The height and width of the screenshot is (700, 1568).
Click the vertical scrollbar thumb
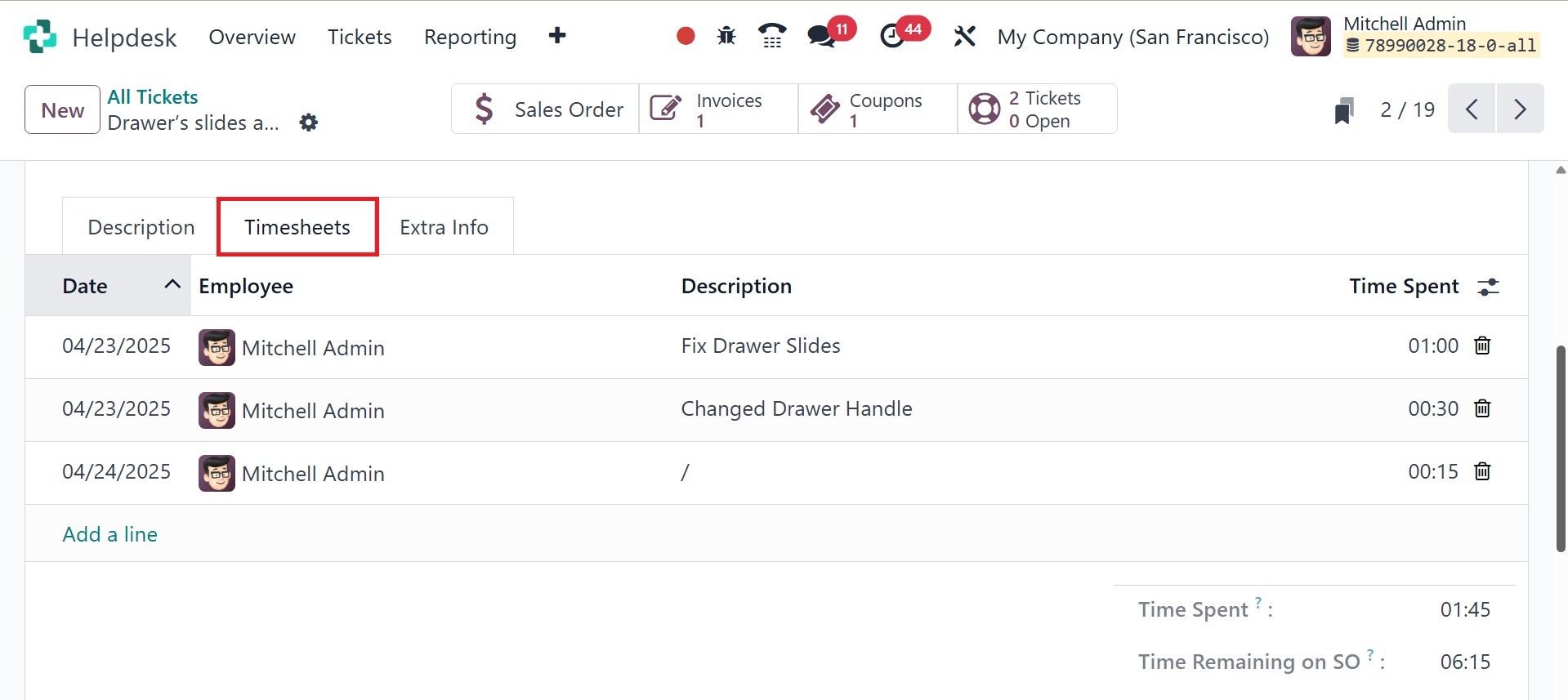tap(1561, 448)
